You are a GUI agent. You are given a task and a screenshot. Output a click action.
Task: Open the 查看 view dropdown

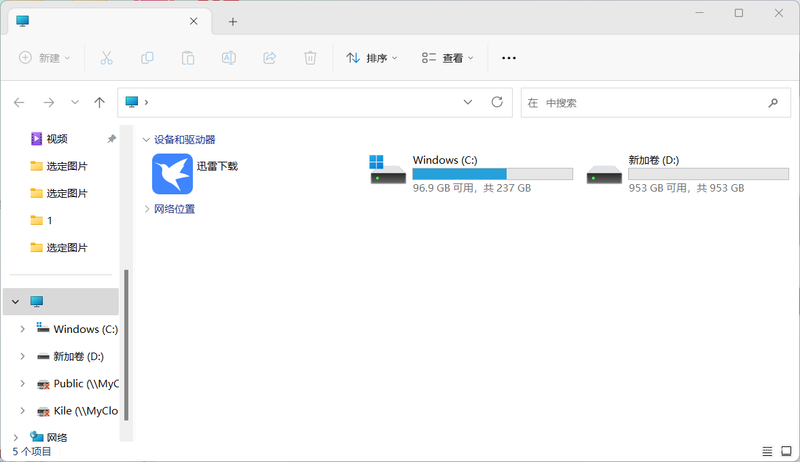tap(447, 58)
